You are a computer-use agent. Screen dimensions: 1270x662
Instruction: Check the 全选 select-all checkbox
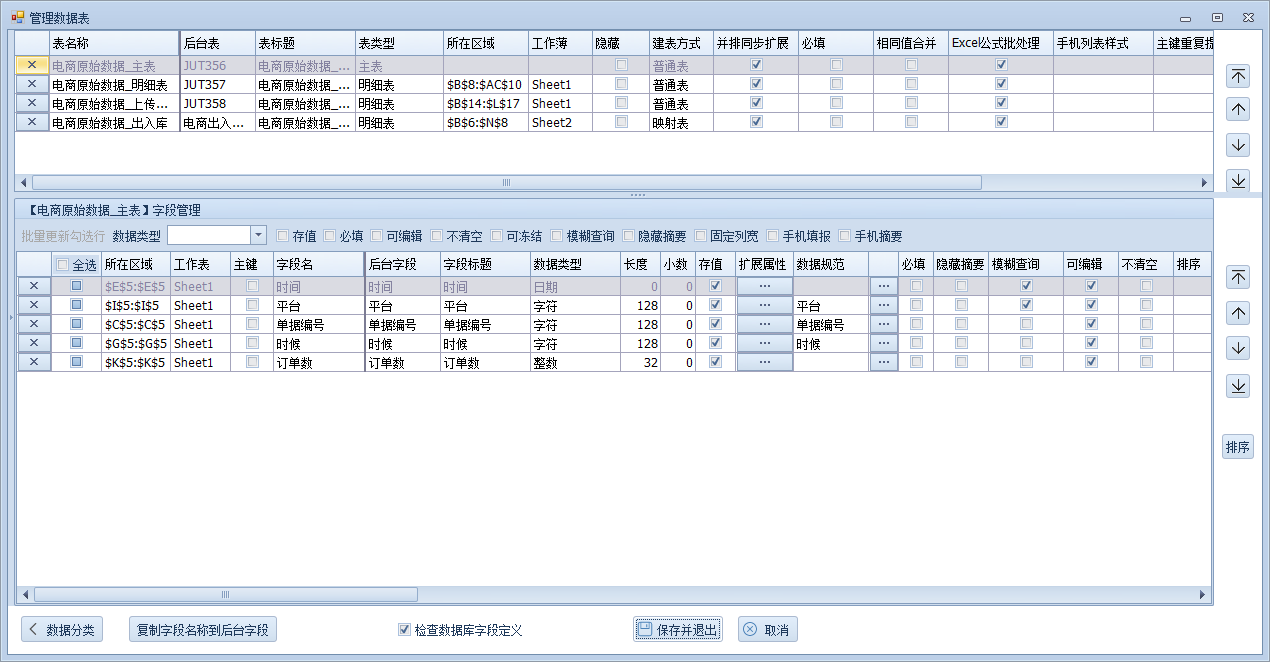pyautogui.click(x=63, y=265)
